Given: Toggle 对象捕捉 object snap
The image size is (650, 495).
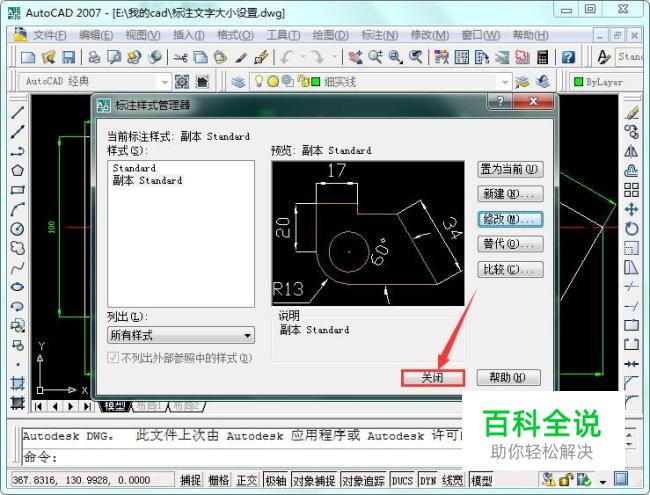Looking at the screenshot, I should coord(314,480).
